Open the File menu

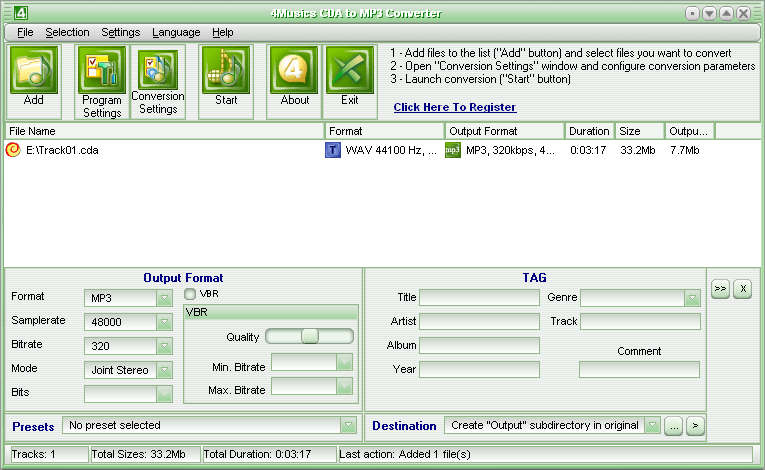pos(25,32)
